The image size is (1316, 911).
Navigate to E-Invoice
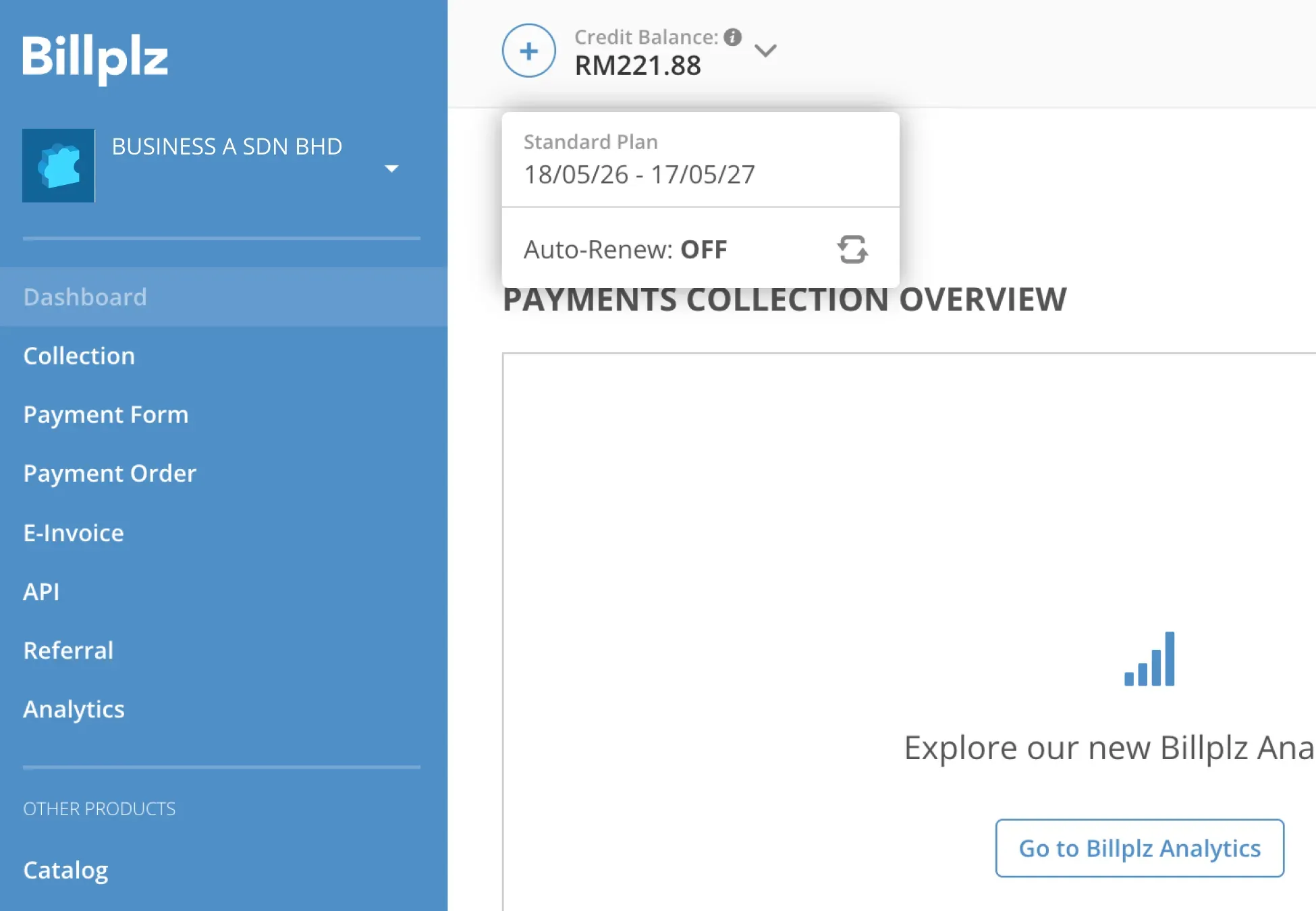(x=74, y=532)
